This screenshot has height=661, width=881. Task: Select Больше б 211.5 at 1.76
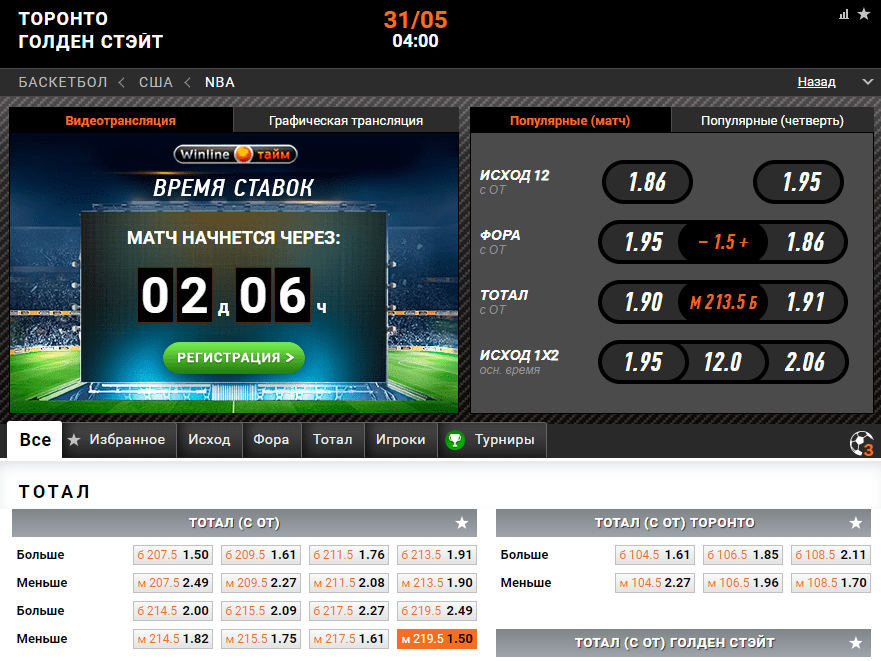pyautogui.click(x=349, y=555)
